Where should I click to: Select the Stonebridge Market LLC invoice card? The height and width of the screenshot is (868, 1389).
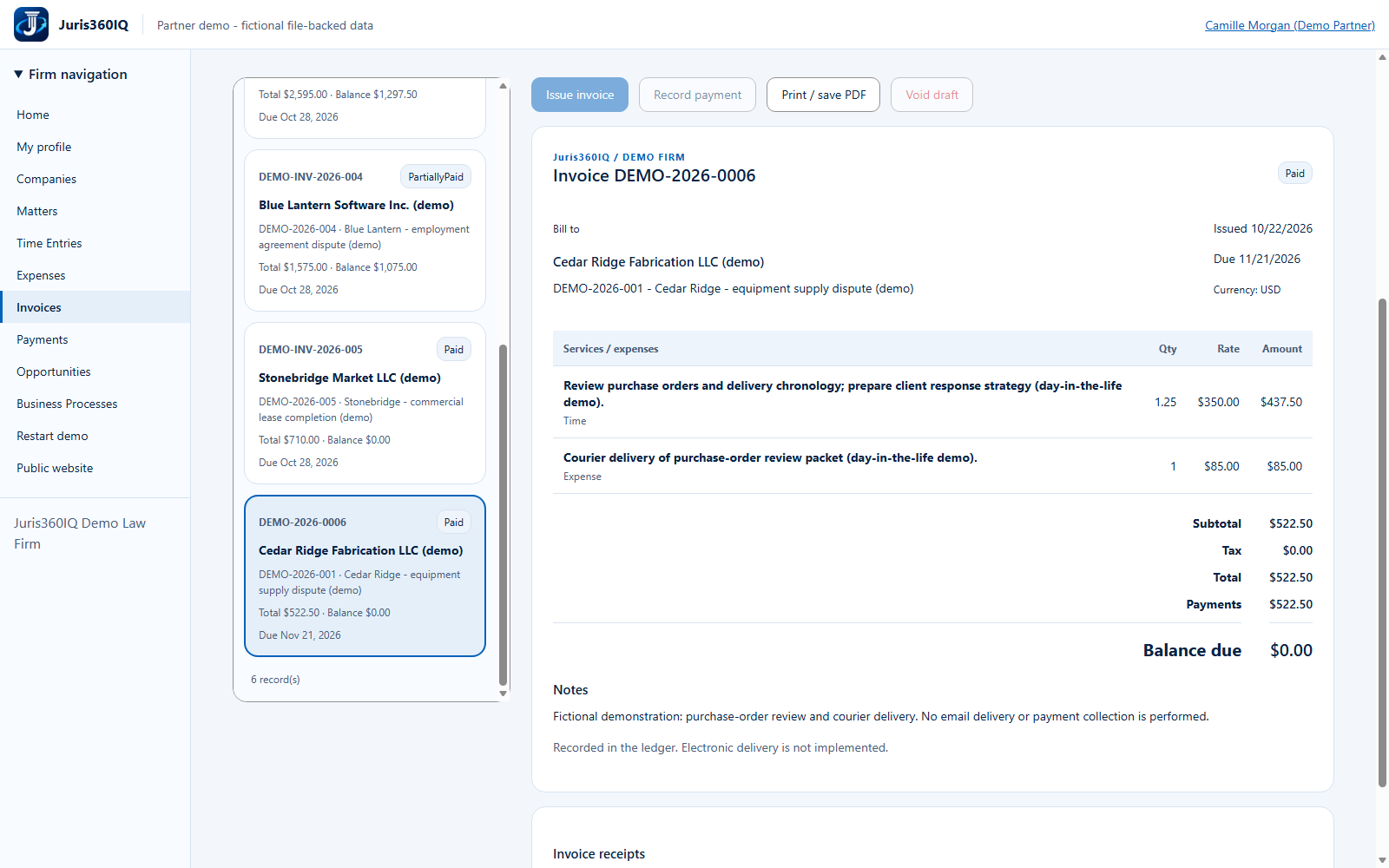[365, 404]
